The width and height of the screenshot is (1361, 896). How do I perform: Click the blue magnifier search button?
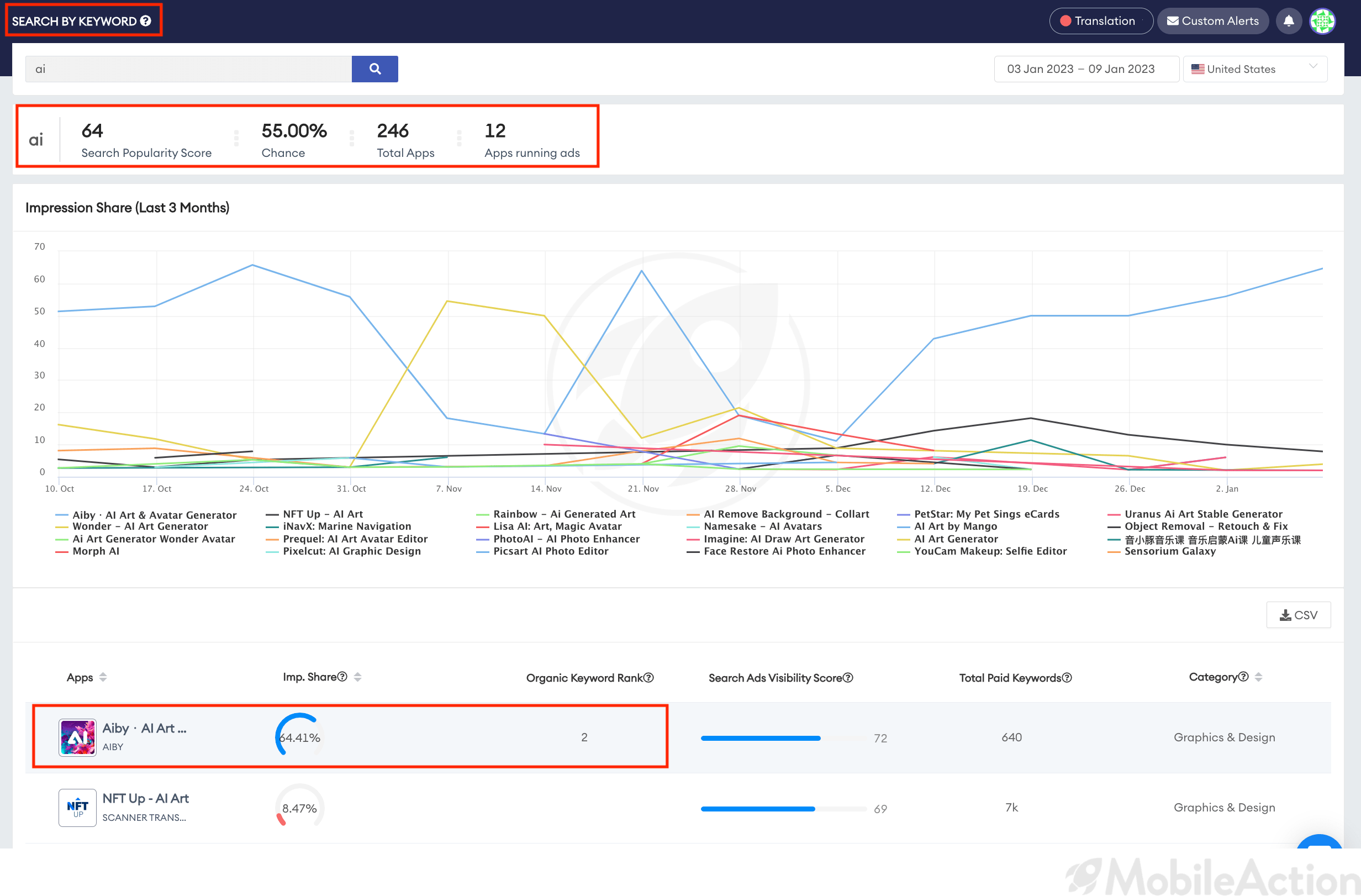[374, 68]
